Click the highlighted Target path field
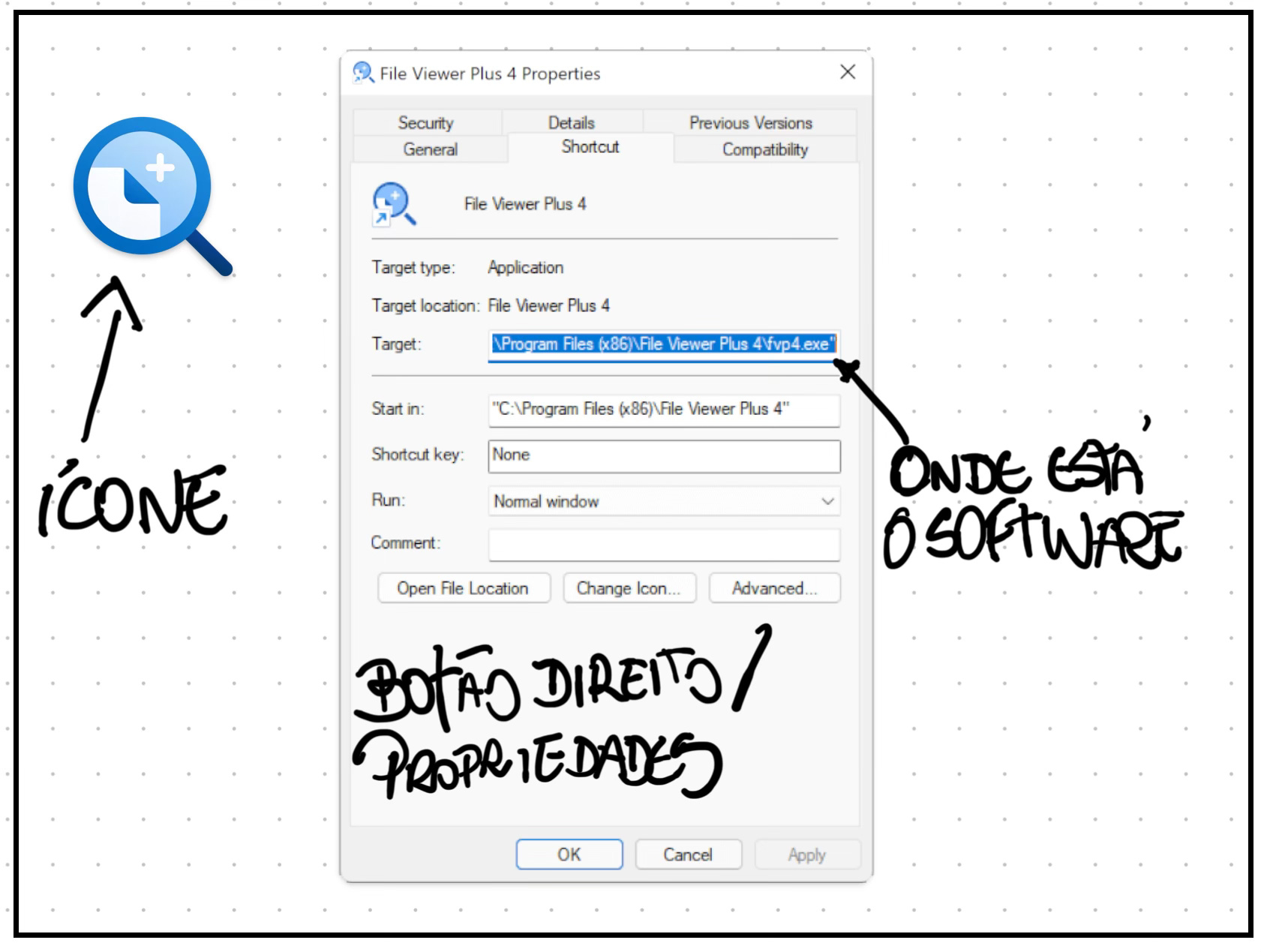 664,344
